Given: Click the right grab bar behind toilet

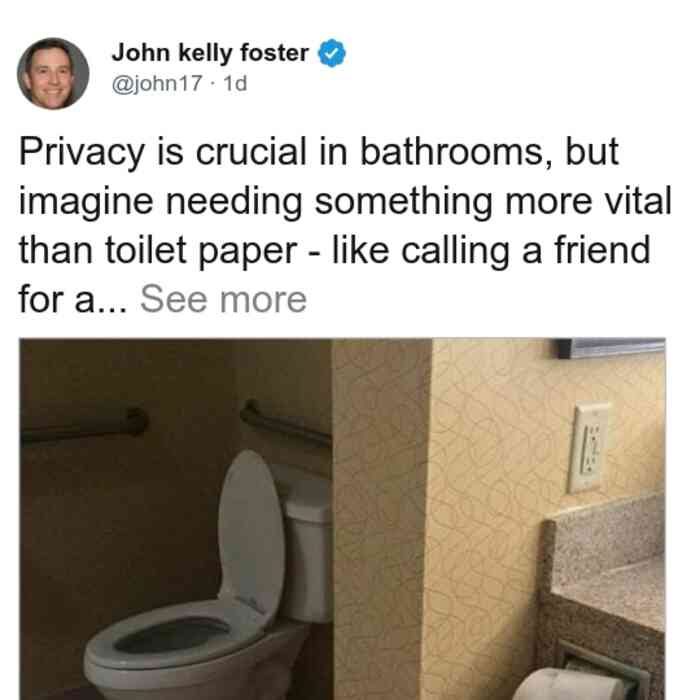Looking at the screenshot, I should [286, 424].
